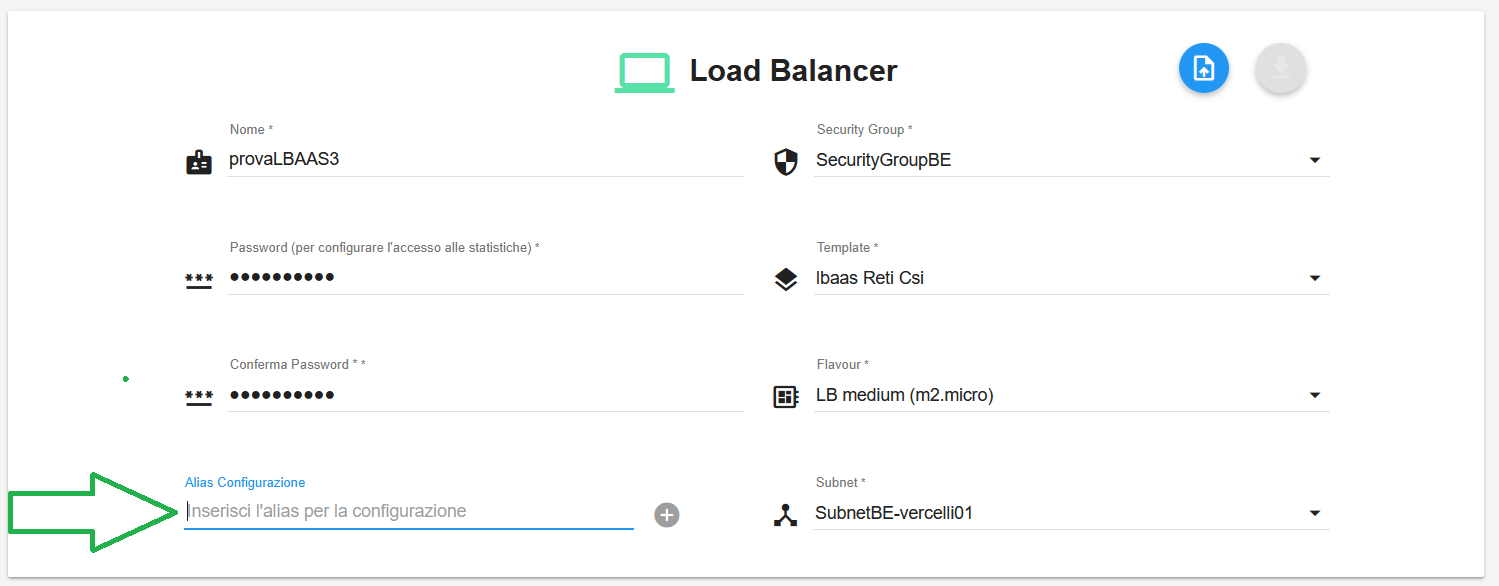Expand the Flavour dropdown arrow
Viewport: 1499px width, 586px height.
(x=1315, y=396)
